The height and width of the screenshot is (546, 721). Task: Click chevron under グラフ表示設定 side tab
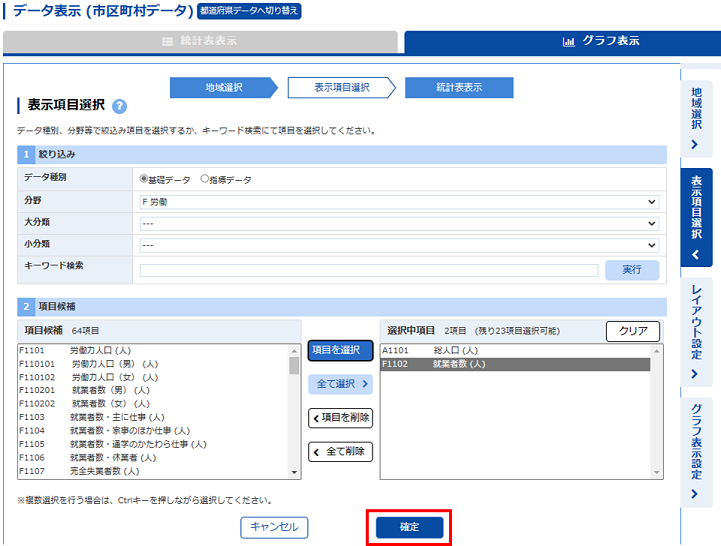(695, 494)
